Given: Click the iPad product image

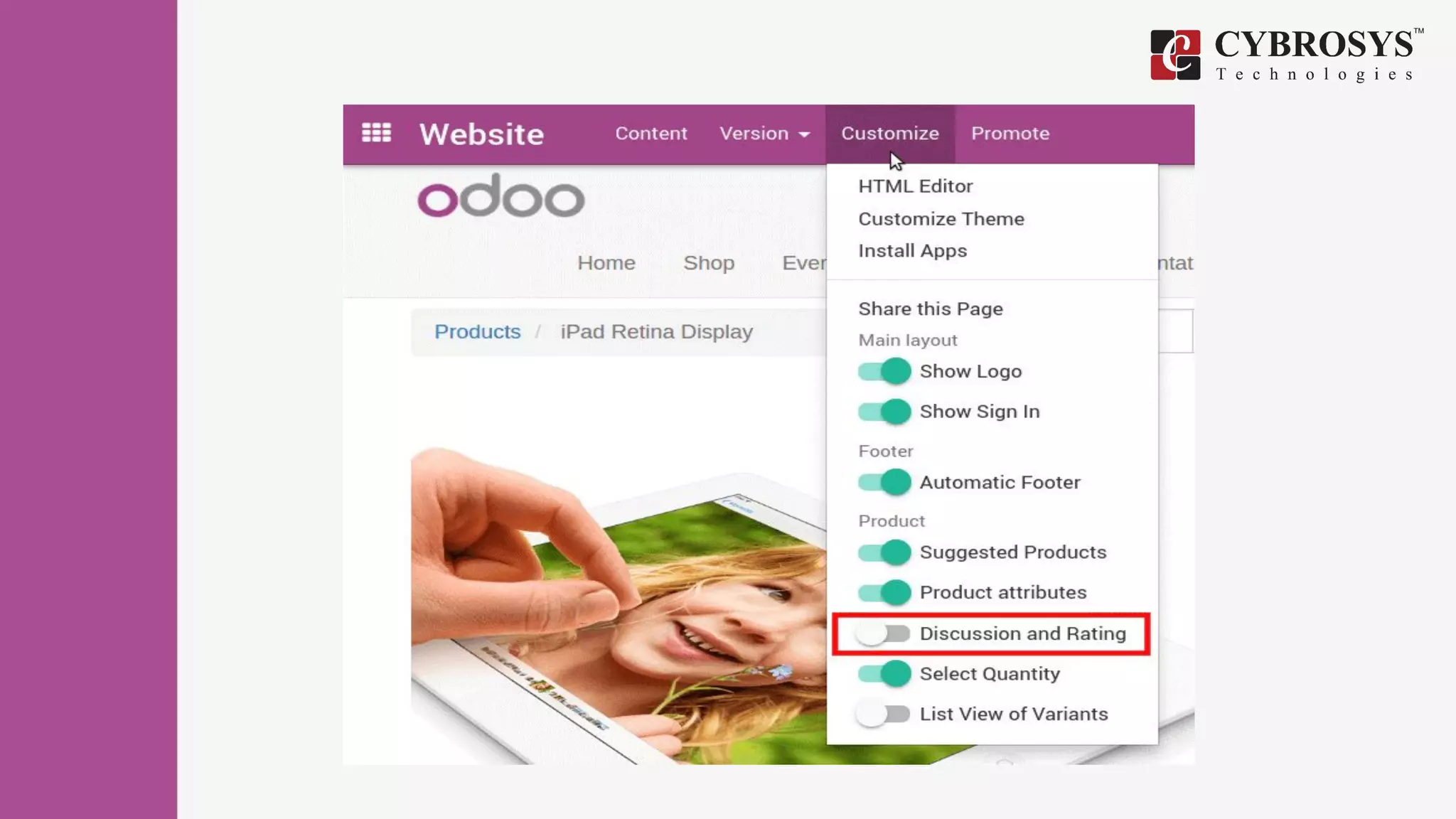Looking at the screenshot, I should click(619, 605).
